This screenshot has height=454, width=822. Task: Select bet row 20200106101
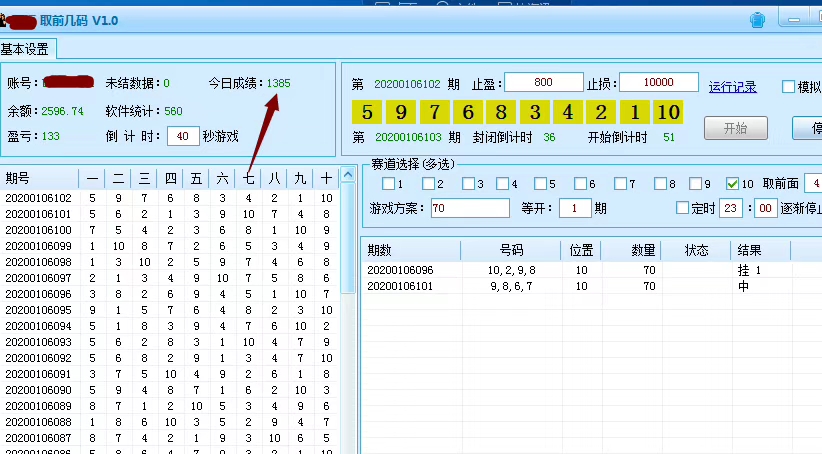pyautogui.click(x=577, y=286)
